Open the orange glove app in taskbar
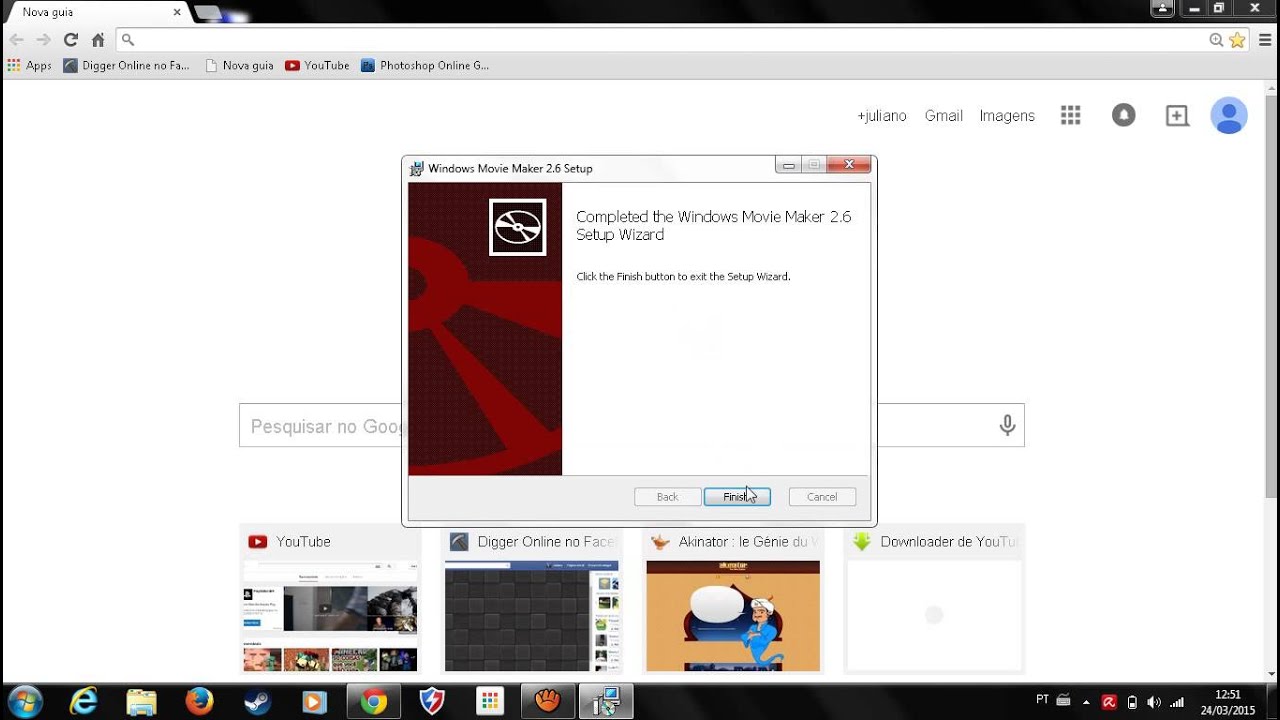Viewport: 1280px width, 720px height. point(547,702)
